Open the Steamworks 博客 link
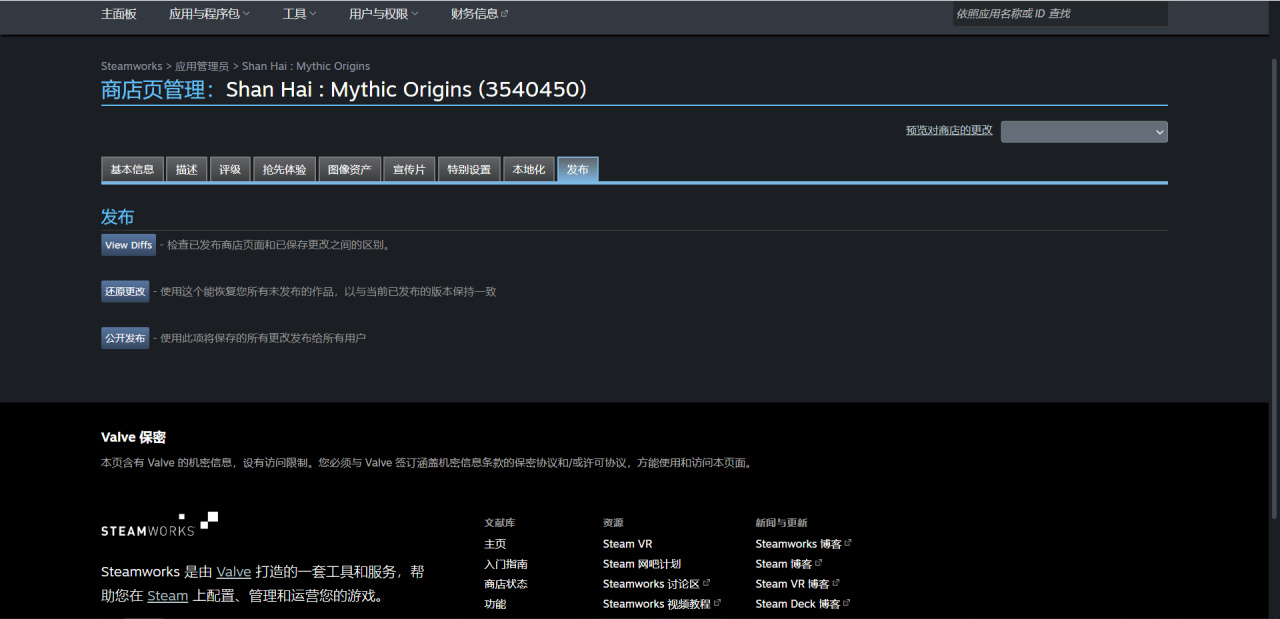Screen dimensions: 1280x619 click(803, 544)
